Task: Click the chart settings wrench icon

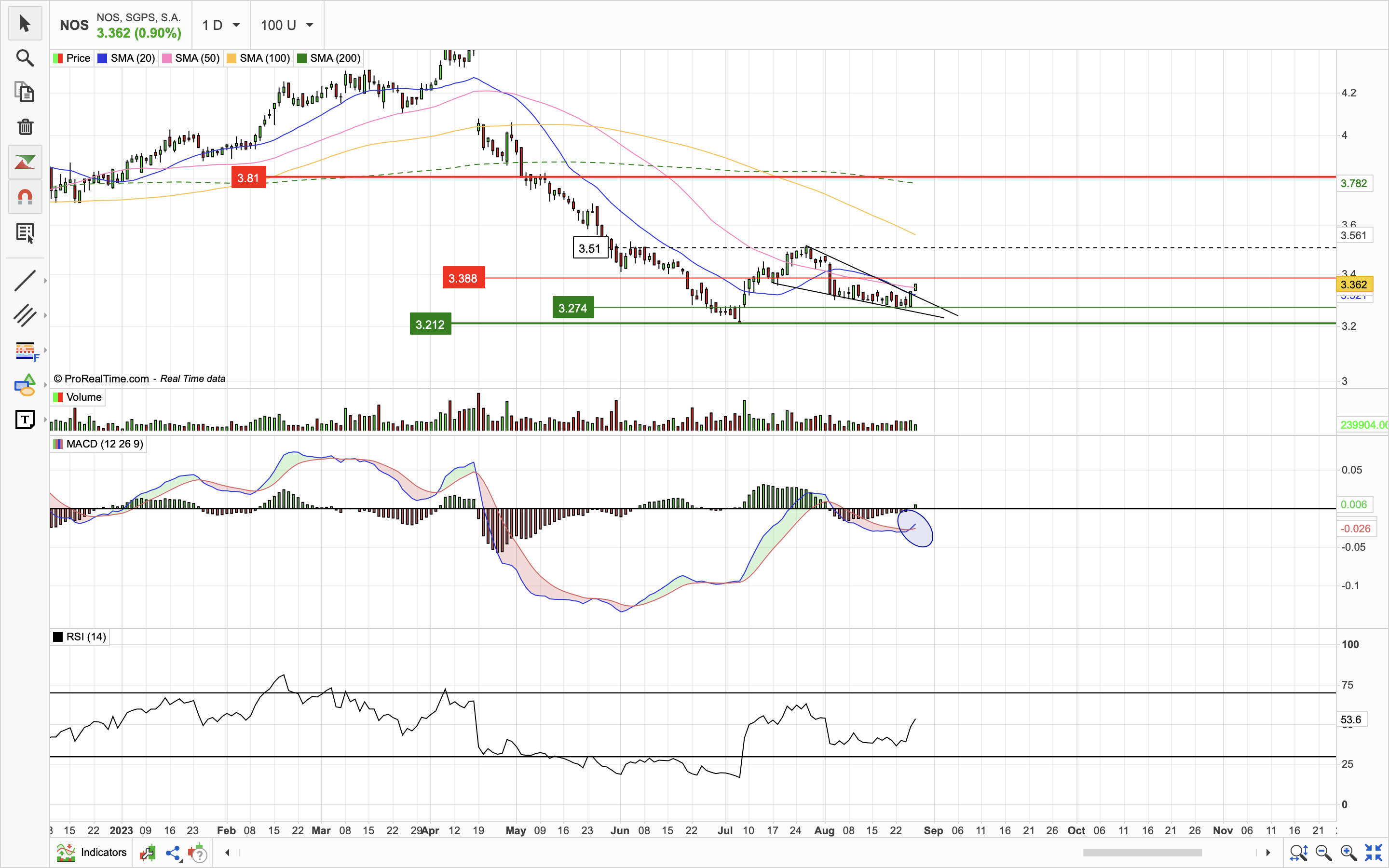Action: 148,853
